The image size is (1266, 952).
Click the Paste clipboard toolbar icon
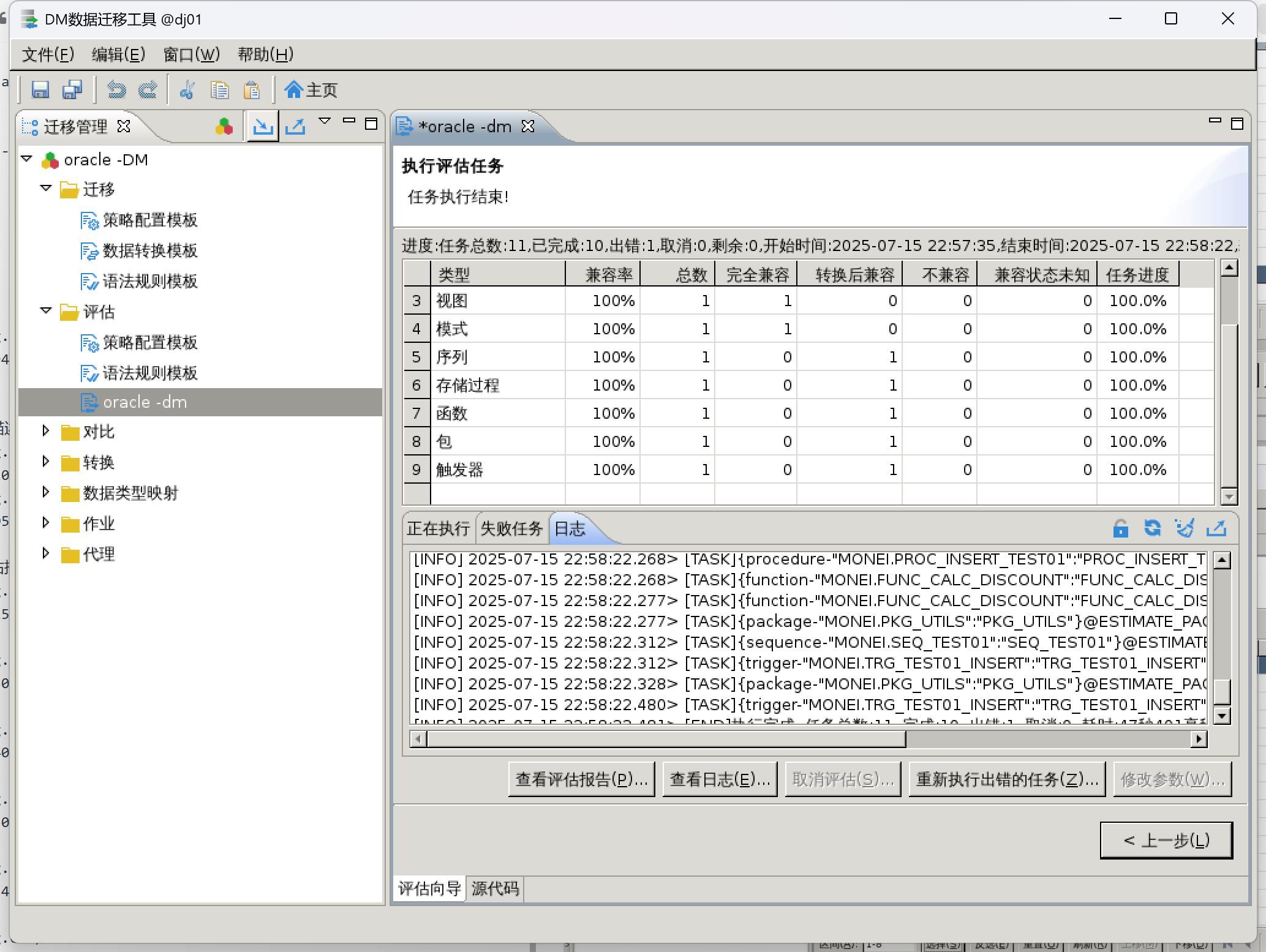pyautogui.click(x=252, y=90)
